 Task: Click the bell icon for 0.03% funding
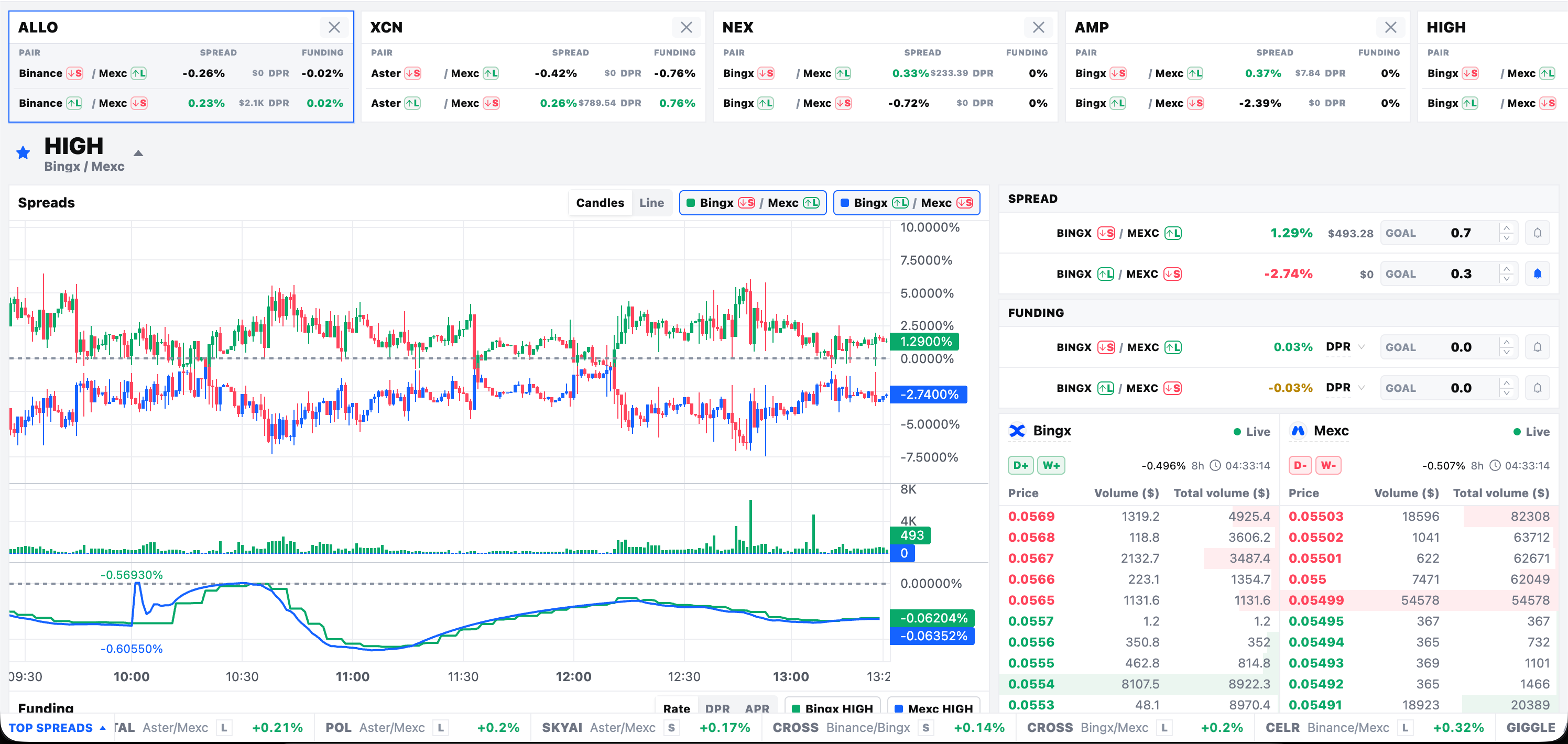(x=1537, y=347)
